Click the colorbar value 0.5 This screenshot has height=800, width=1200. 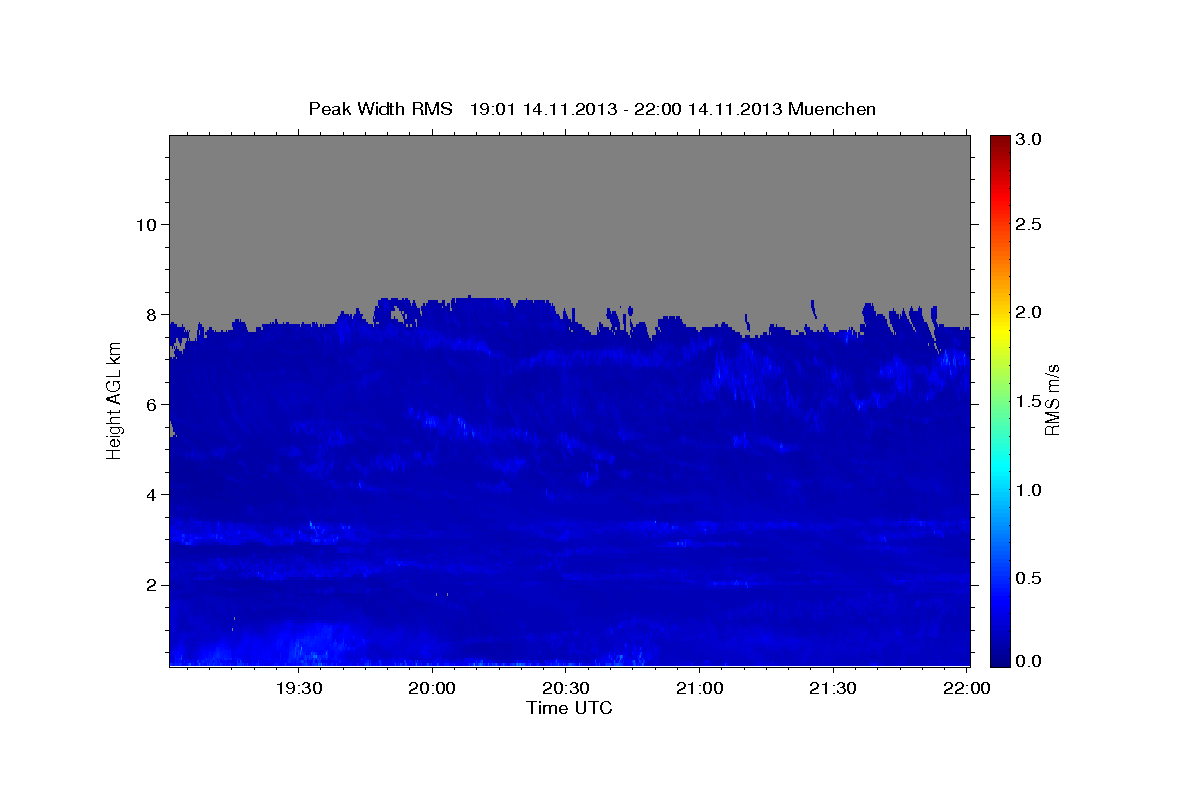click(x=1029, y=578)
